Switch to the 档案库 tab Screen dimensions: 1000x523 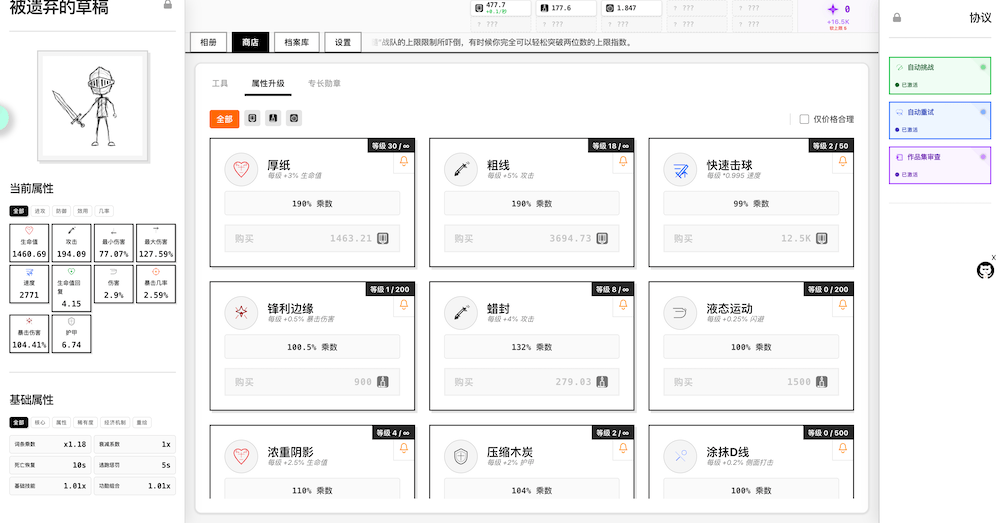click(x=295, y=43)
